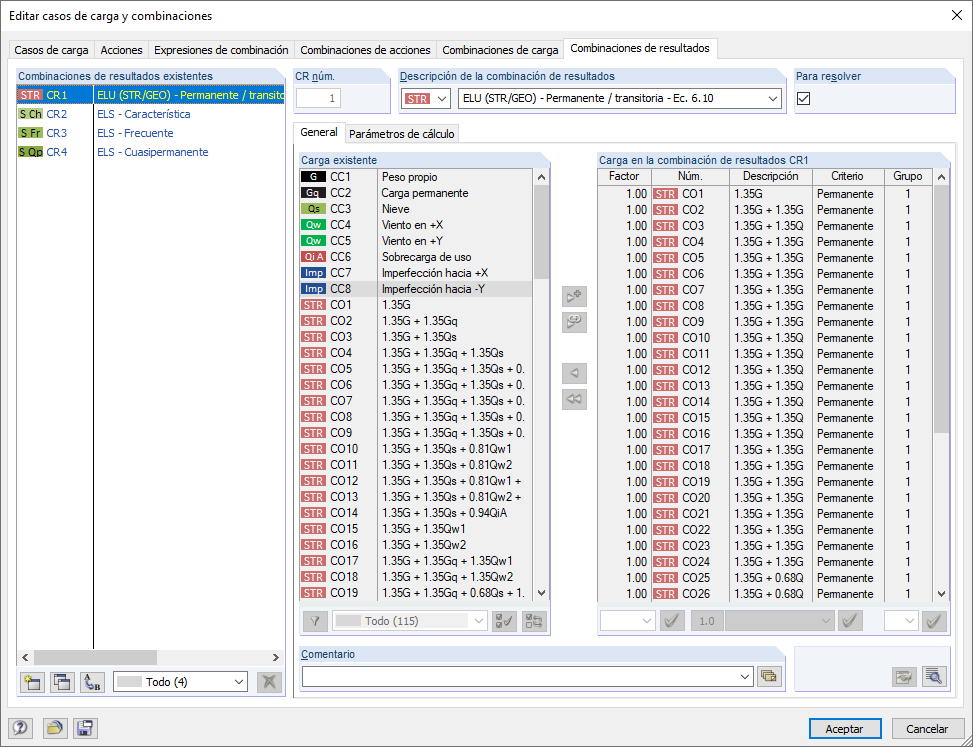Open result combination details view icon

click(934, 676)
